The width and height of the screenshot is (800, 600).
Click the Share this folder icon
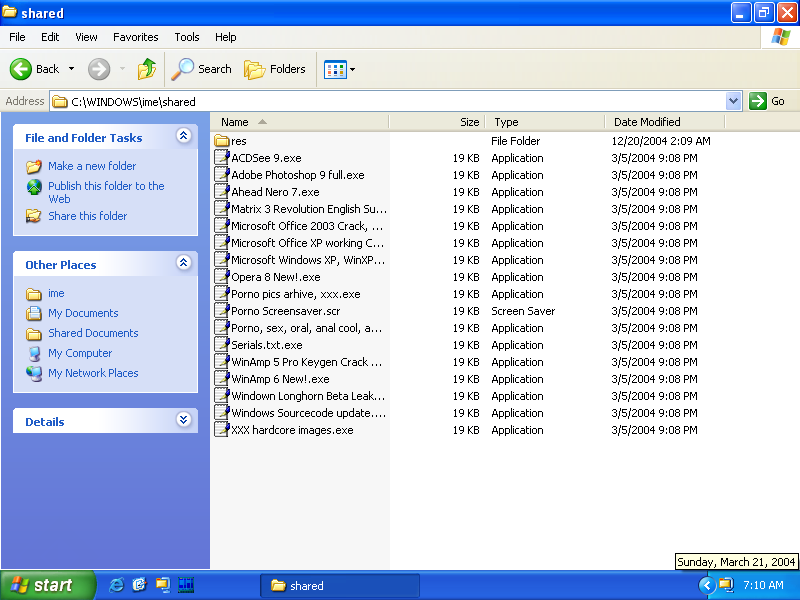[x=34, y=216]
